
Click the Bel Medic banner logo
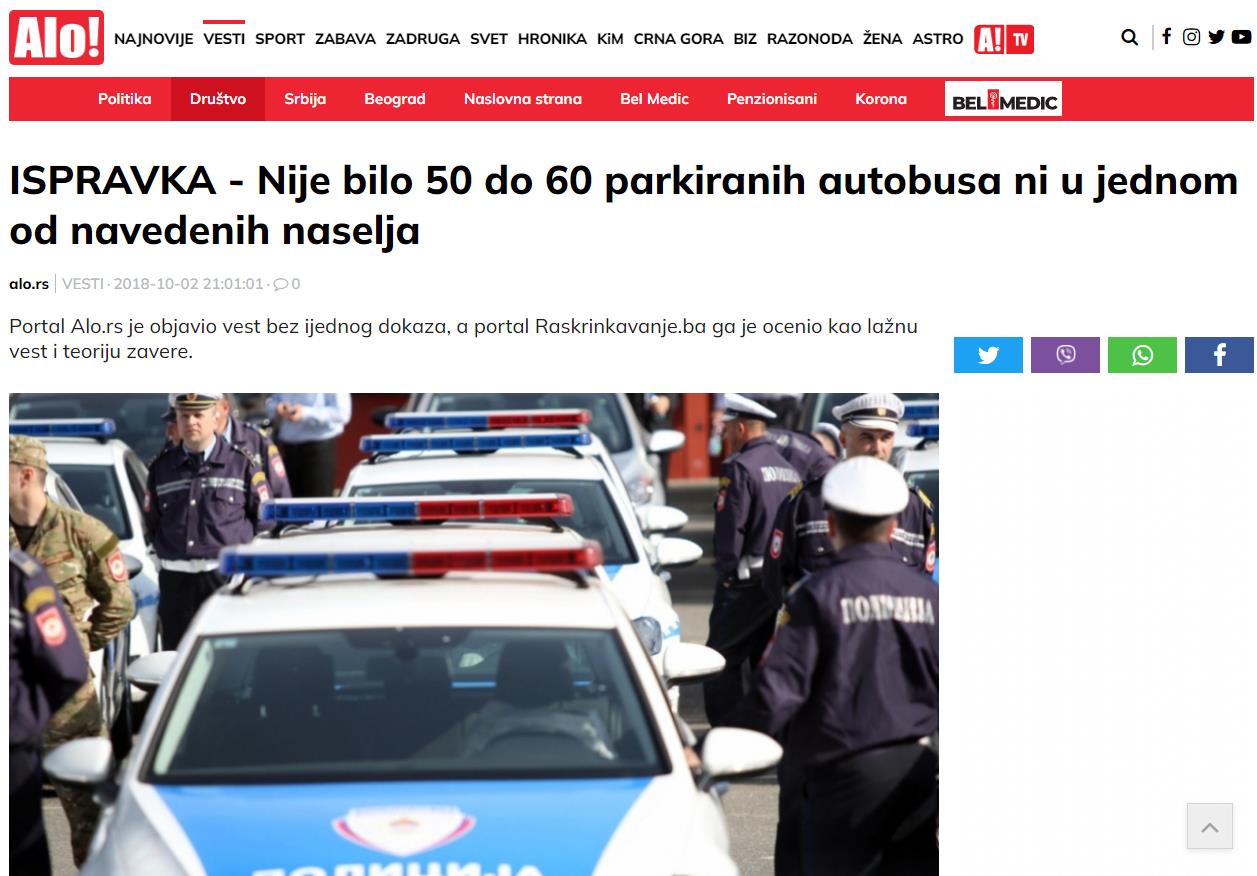point(1003,99)
